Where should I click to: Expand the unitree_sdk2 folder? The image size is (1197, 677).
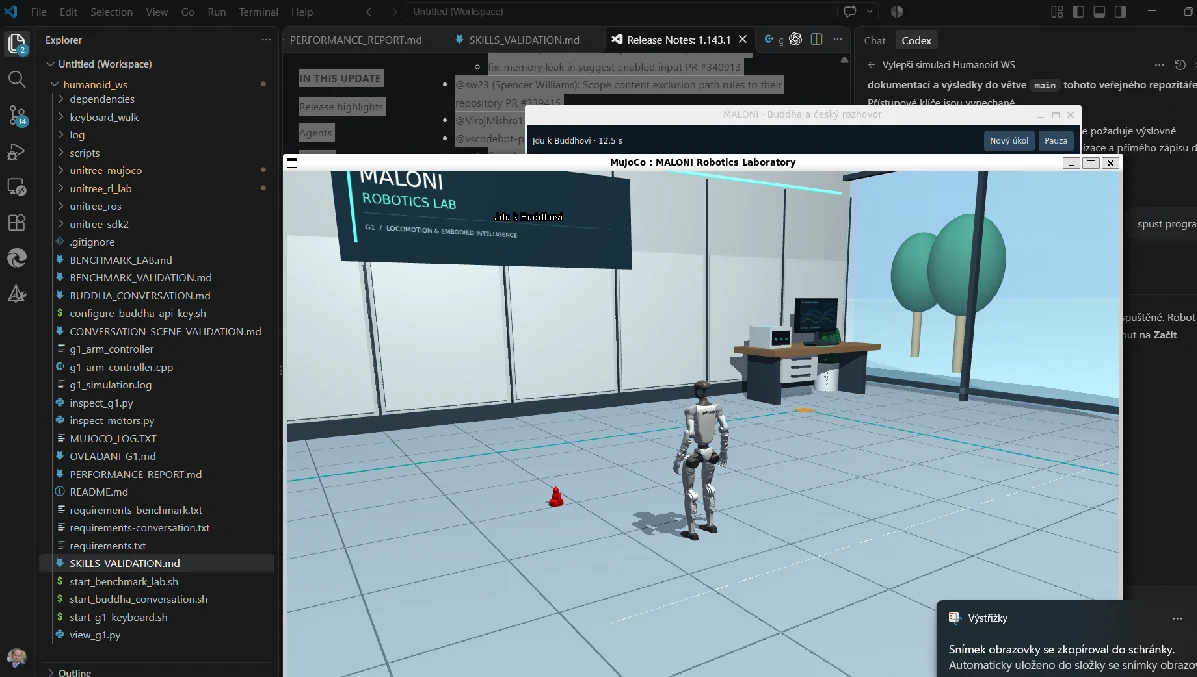(x=61, y=224)
